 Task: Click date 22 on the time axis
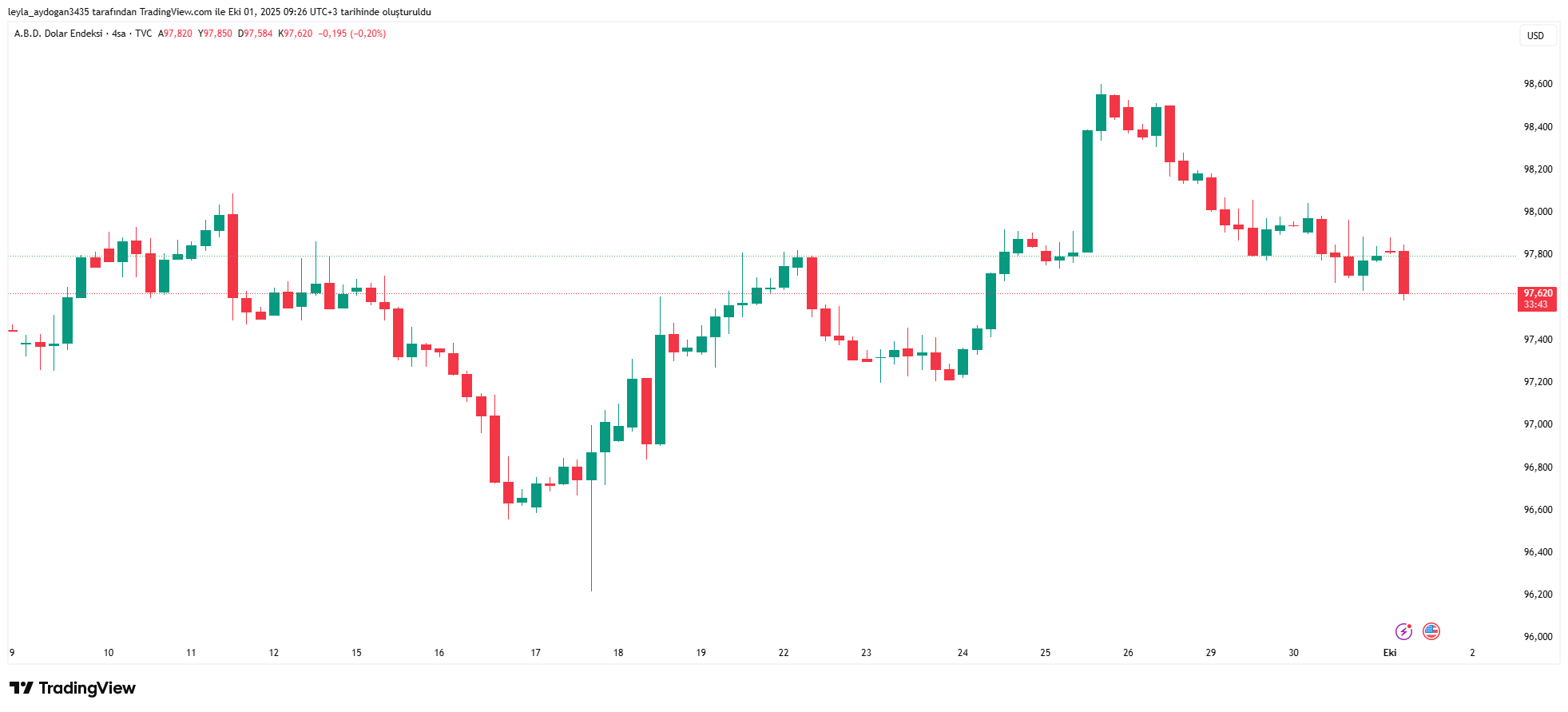tap(784, 653)
